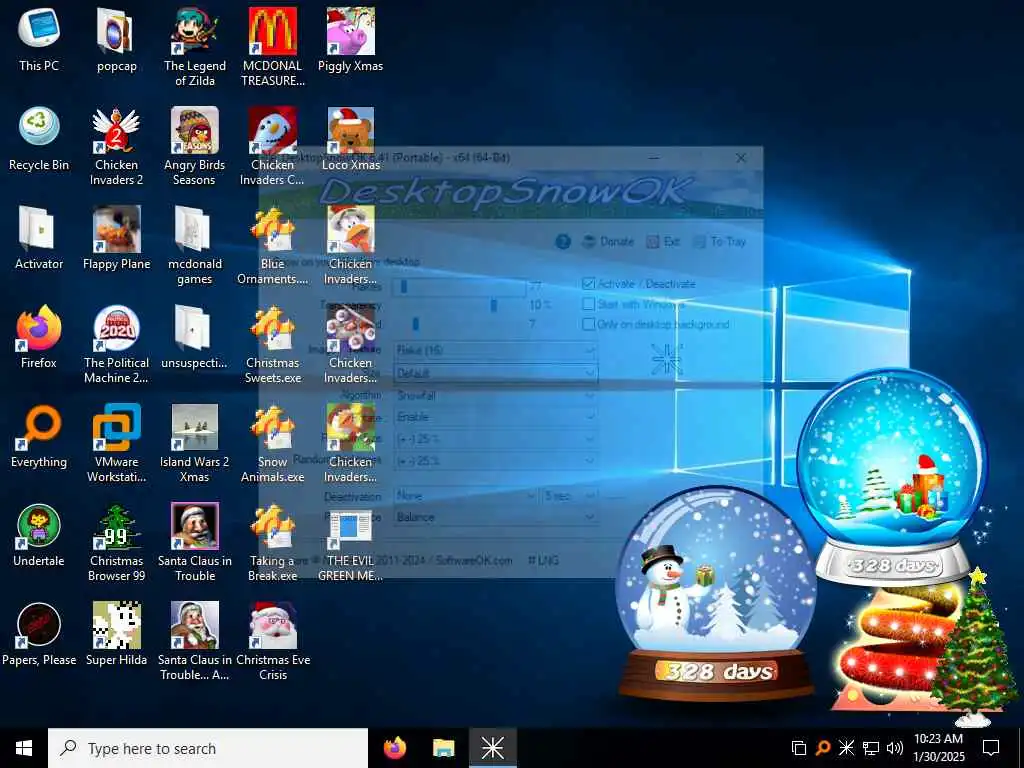Click the # LNG language link

[x=543, y=560]
